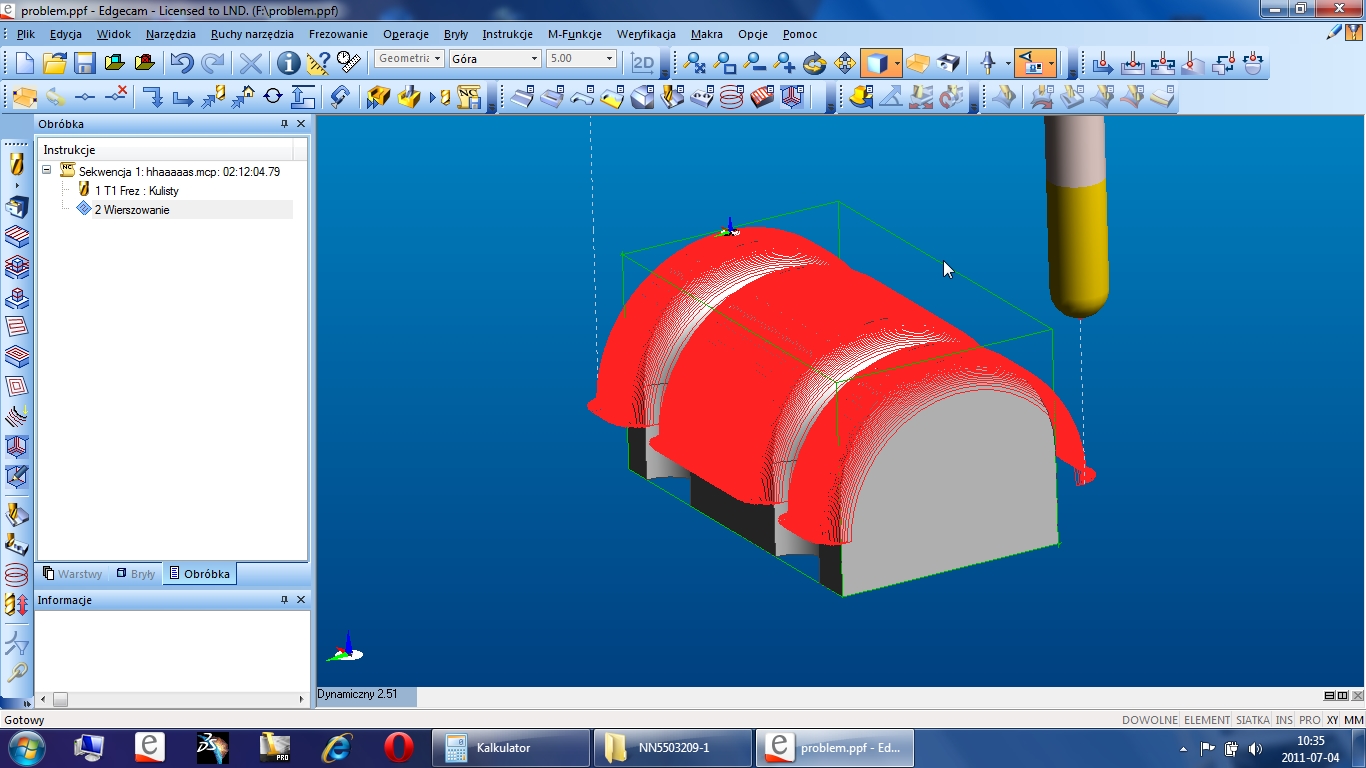Toggle the fixture display icon
Screen dimensions: 1366x768
click(948, 63)
